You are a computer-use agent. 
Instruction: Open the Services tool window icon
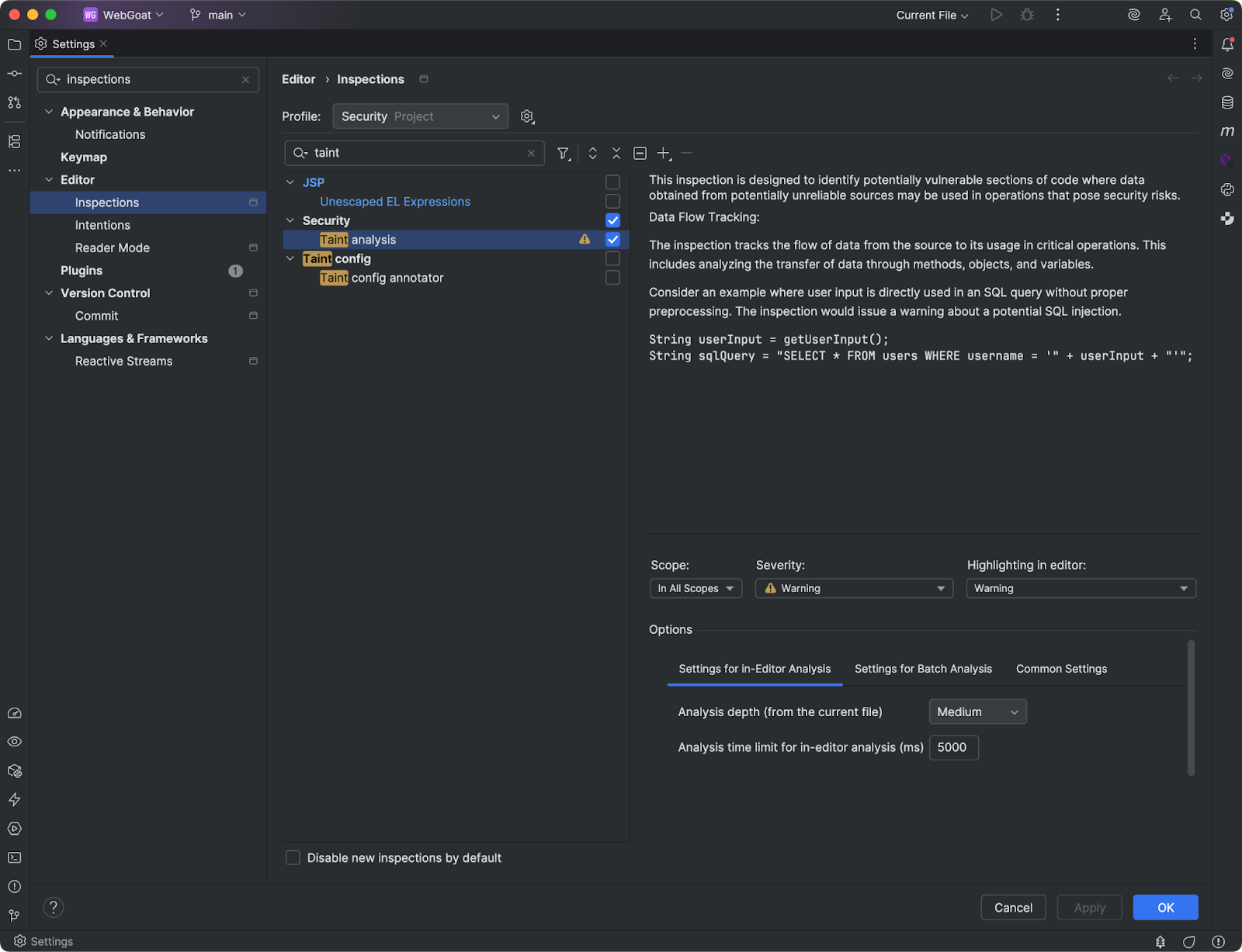pos(14,829)
